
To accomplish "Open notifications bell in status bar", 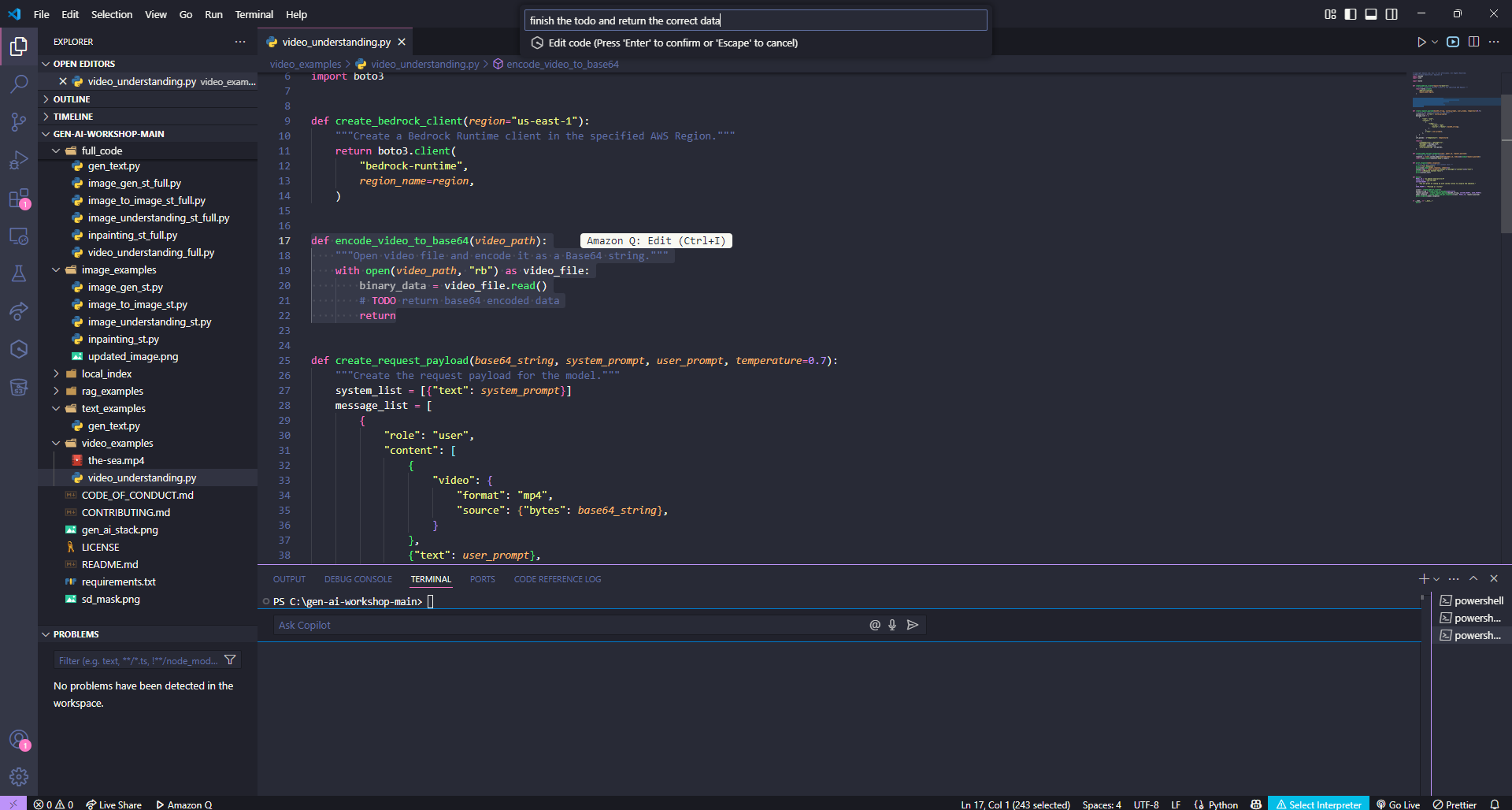I will pos(1495,804).
